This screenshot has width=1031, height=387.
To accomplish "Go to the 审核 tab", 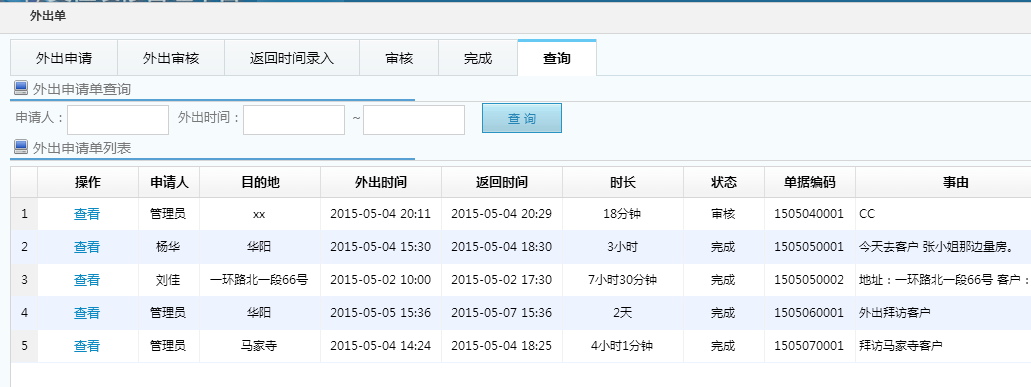I will point(399,58).
